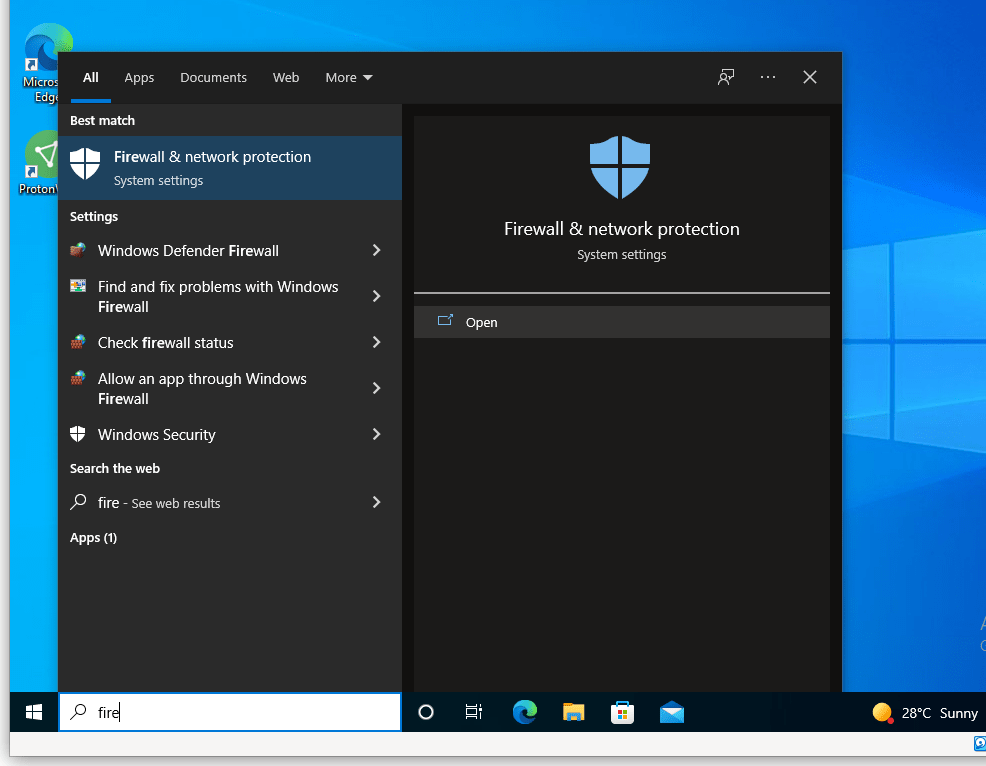Click the magnifier icon next to fire web results
The image size is (986, 766).
point(78,502)
